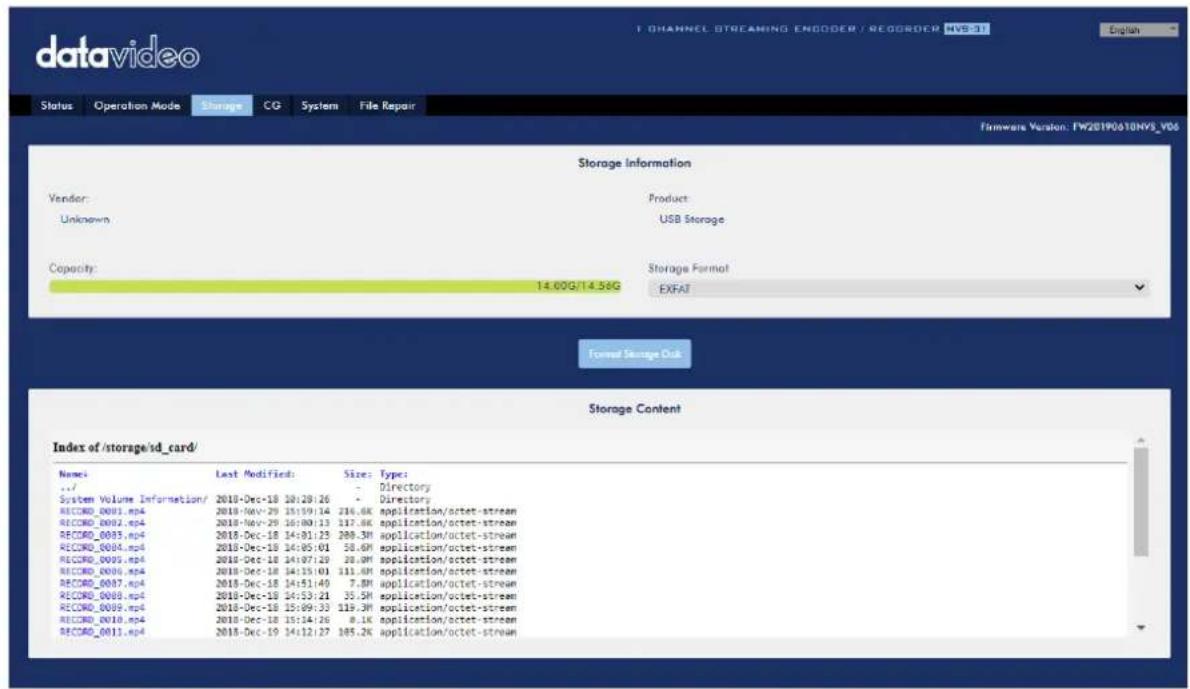Screen dimensions: 1190x689
Task: Open RECORD_0007.mp4 link
Action: coord(102,584)
